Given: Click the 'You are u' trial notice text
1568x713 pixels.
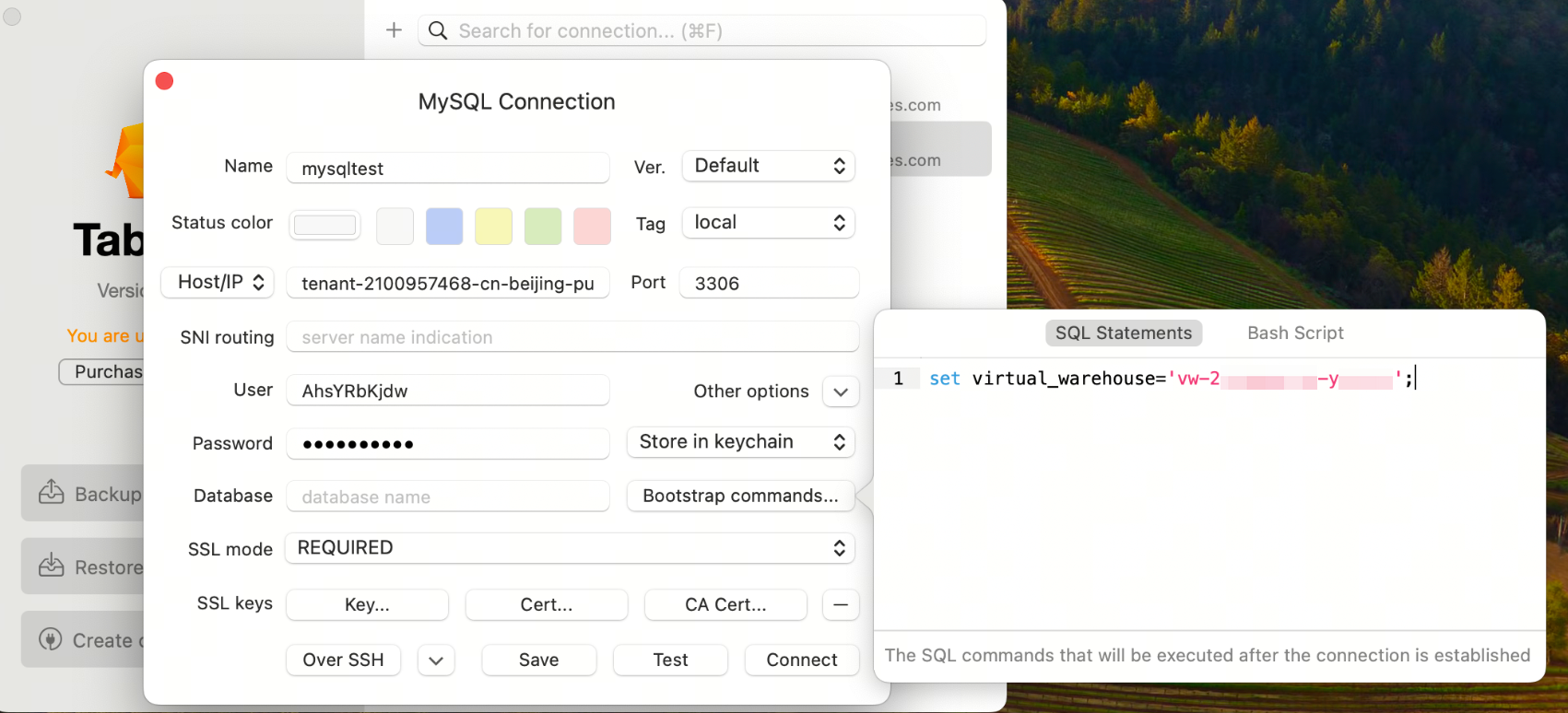Looking at the screenshot, I should coord(105,336).
